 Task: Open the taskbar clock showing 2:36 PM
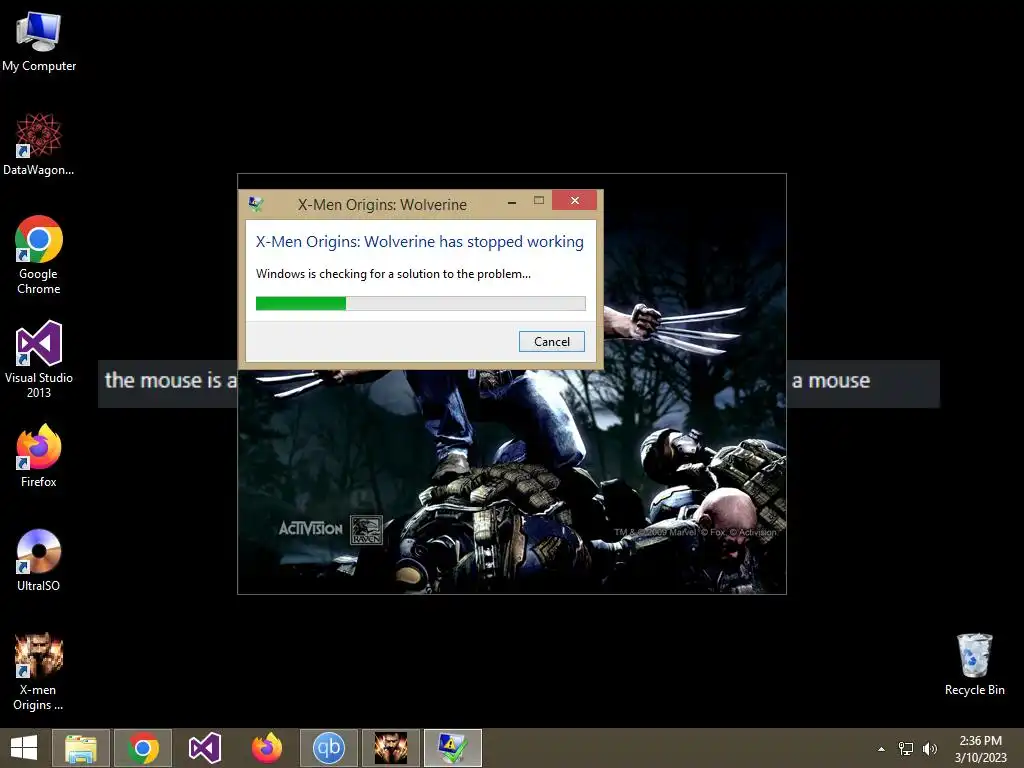point(980,748)
